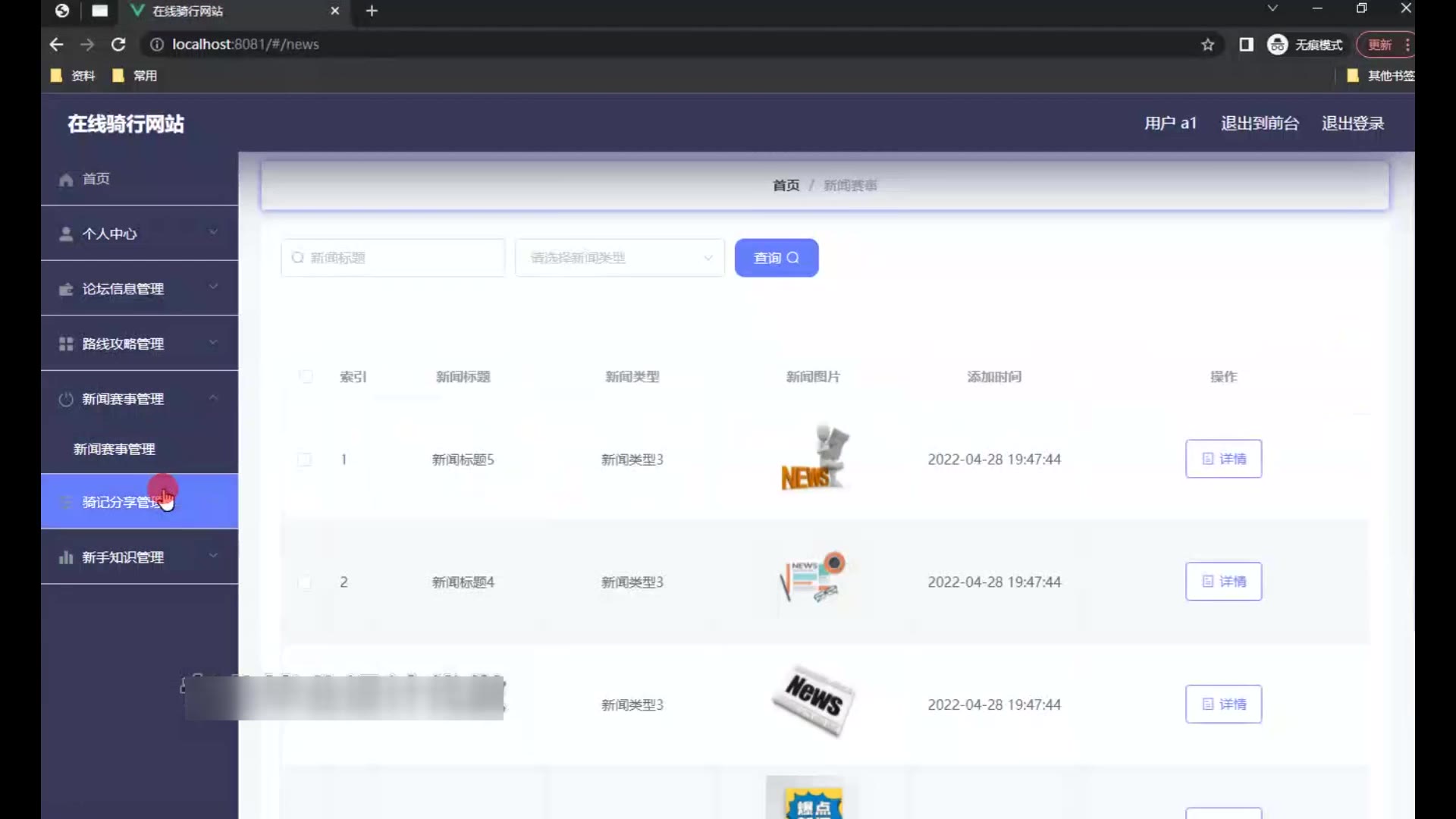Click the grid icon for 路线攻略管理

click(66, 344)
